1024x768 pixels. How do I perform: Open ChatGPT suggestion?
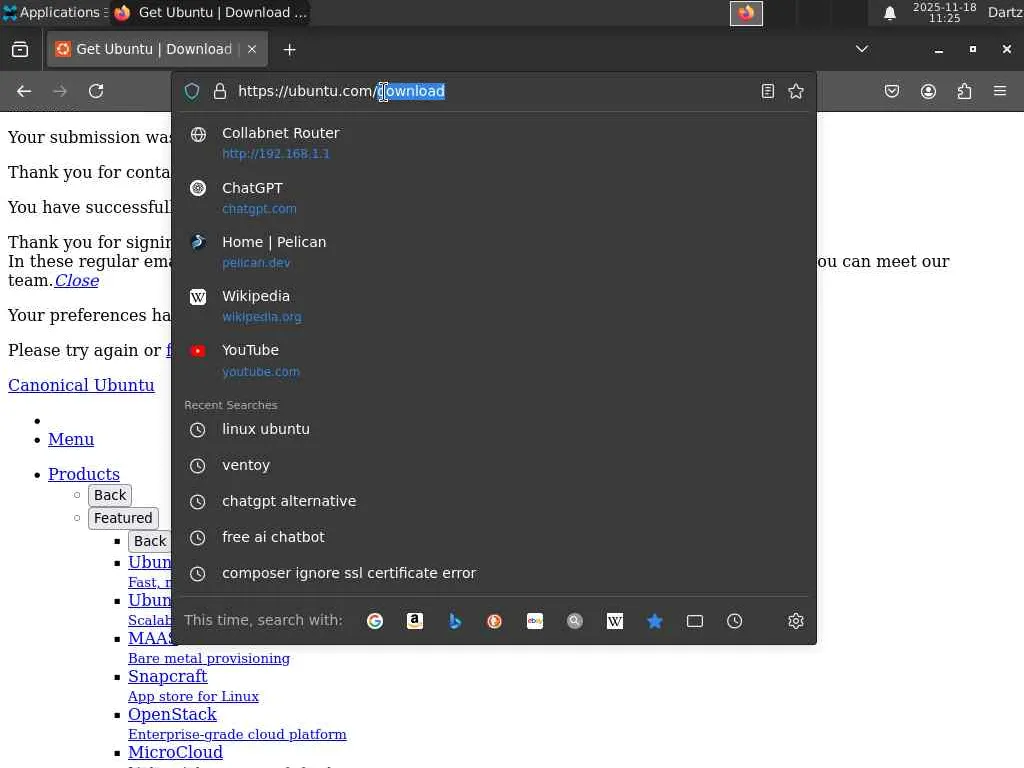494,198
